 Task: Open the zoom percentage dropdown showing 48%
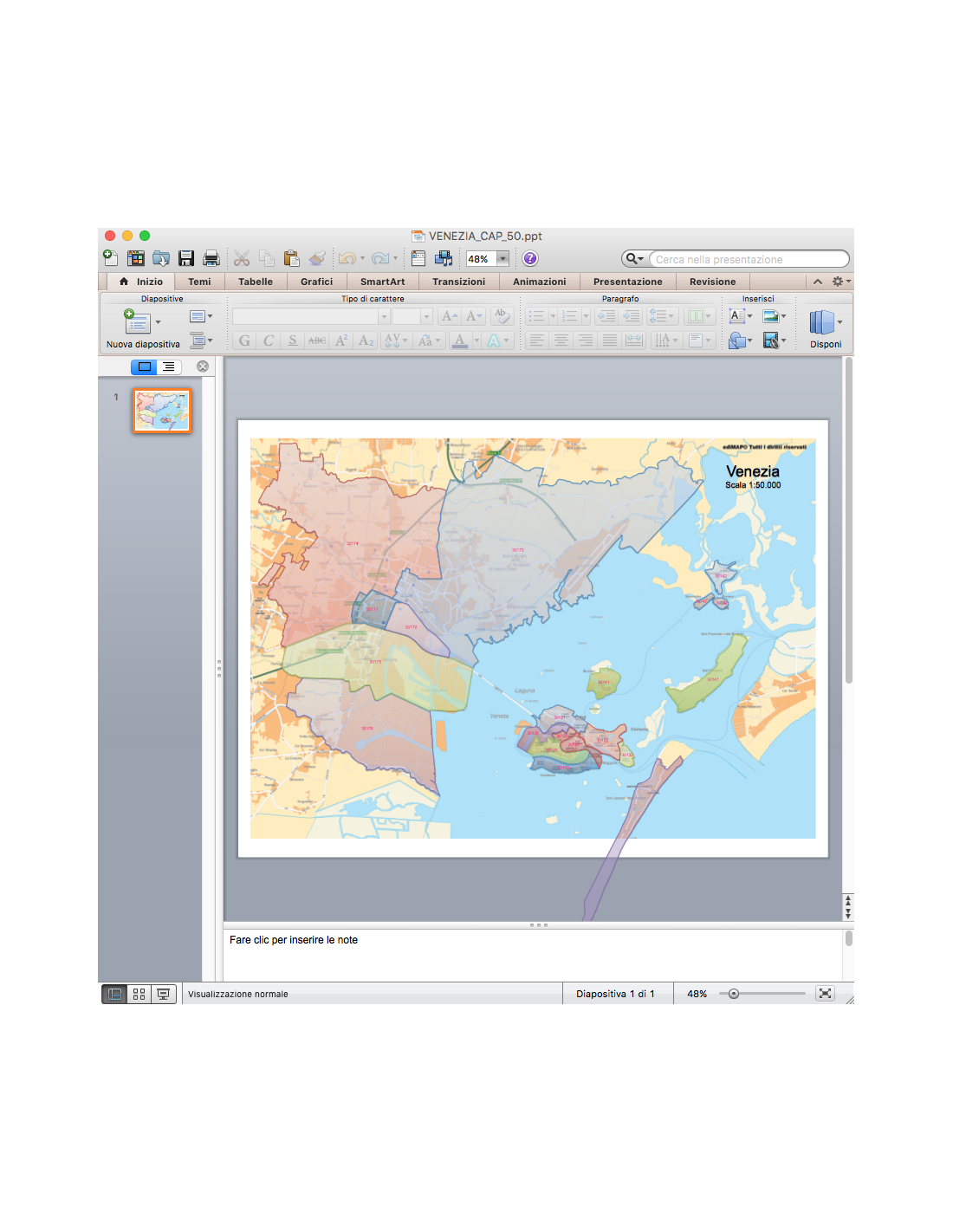click(x=502, y=258)
